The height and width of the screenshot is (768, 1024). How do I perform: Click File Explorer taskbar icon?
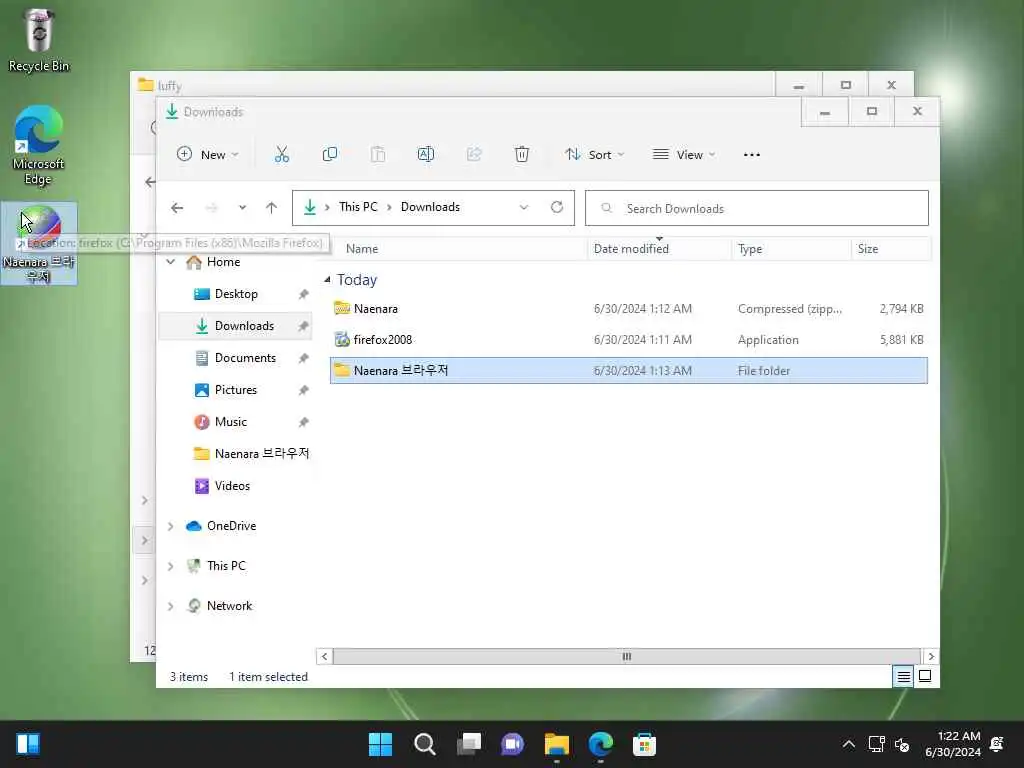[556, 744]
